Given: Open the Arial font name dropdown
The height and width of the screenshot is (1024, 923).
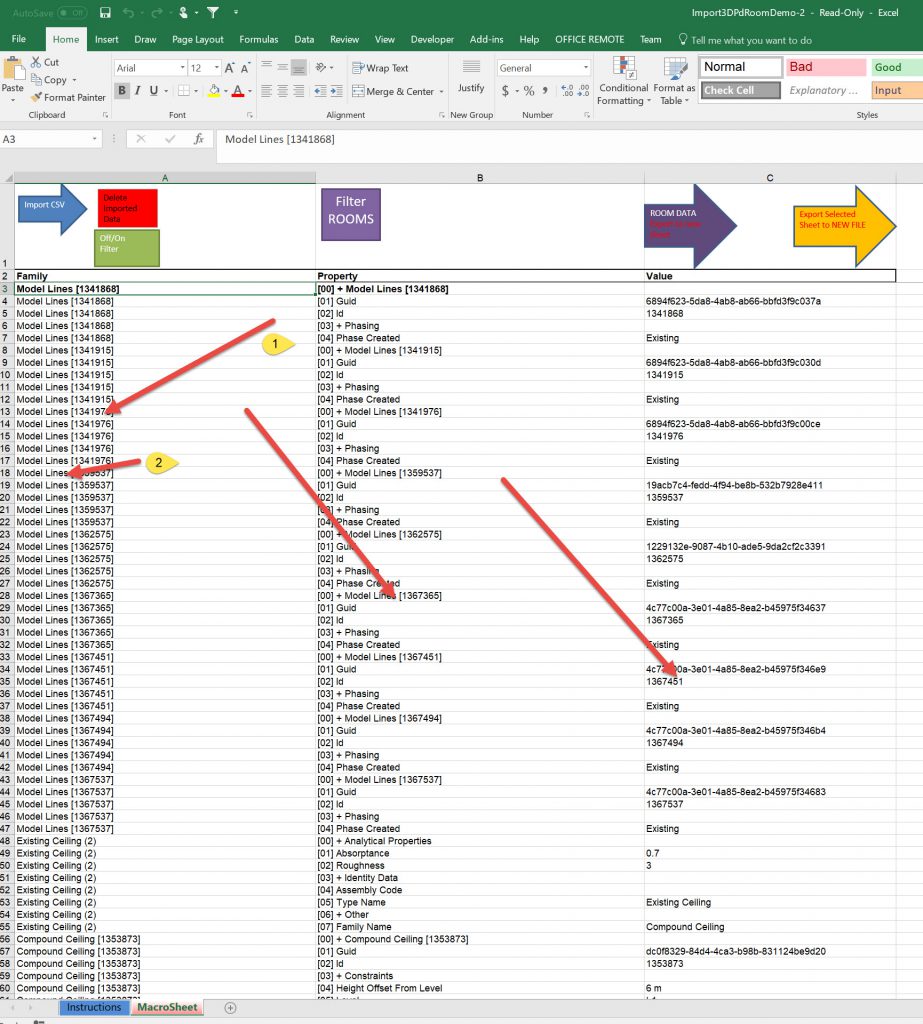Looking at the screenshot, I should click(x=181, y=68).
